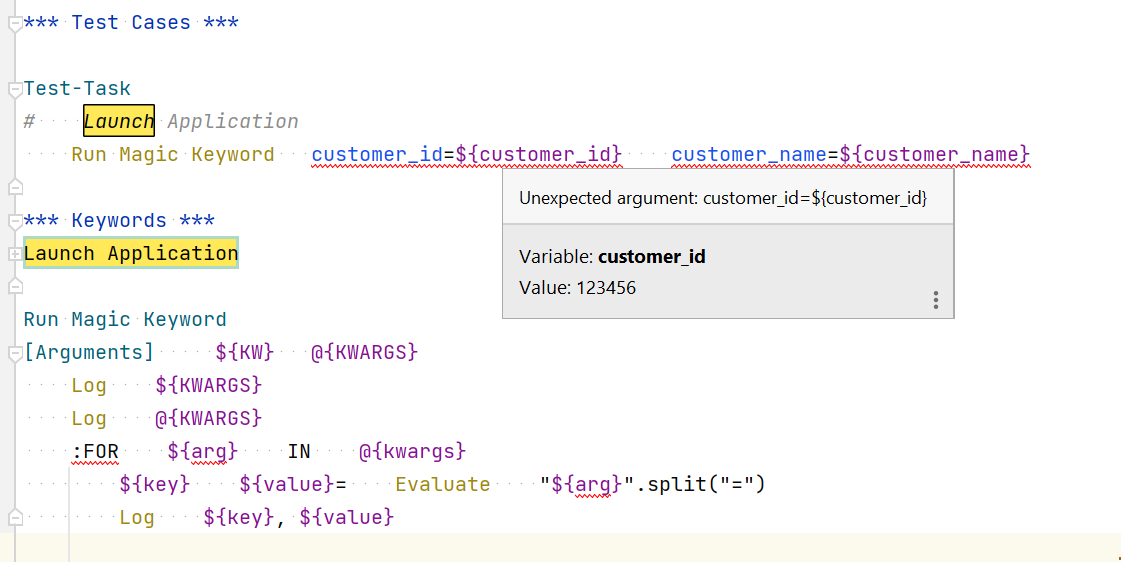The image size is (1121, 562).
Task: Click the "Value: 123456" text in the tooltip
Action: [577, 289]
